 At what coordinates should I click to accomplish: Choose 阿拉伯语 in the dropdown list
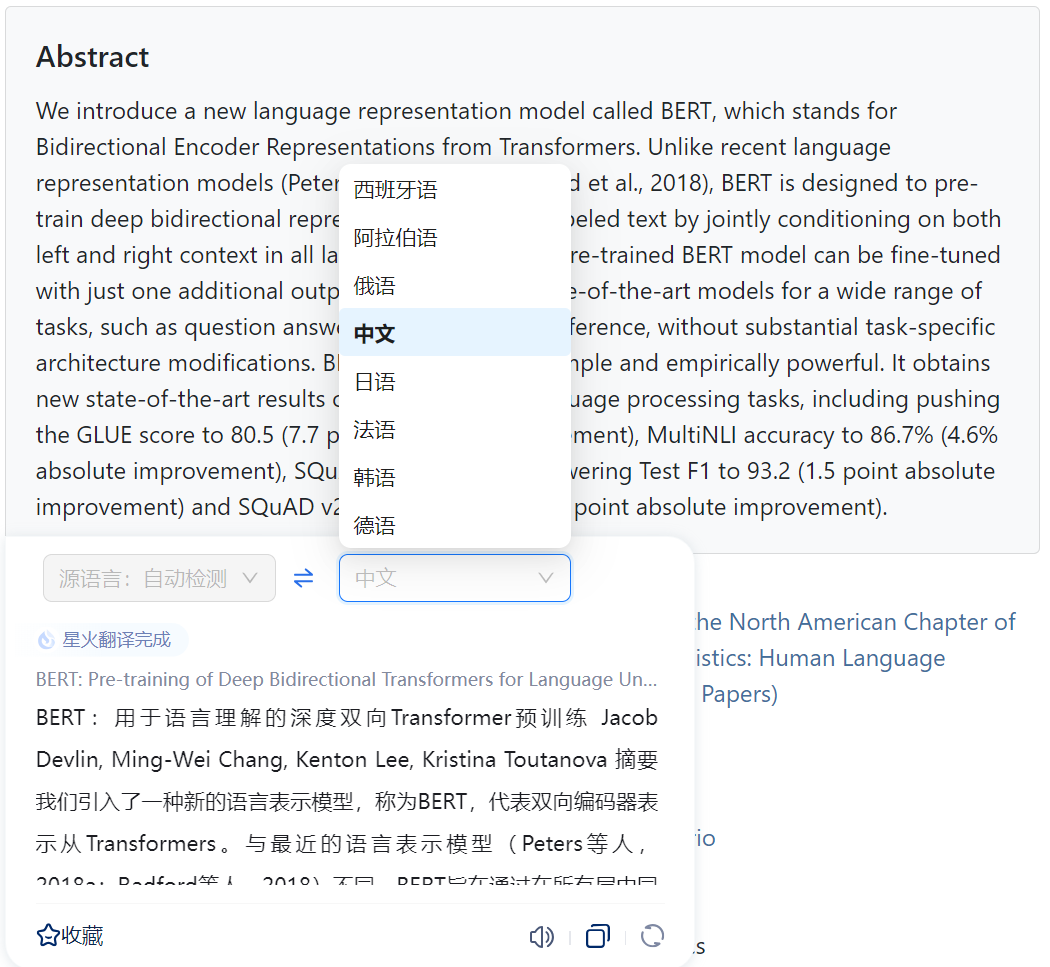click(455, 238)
